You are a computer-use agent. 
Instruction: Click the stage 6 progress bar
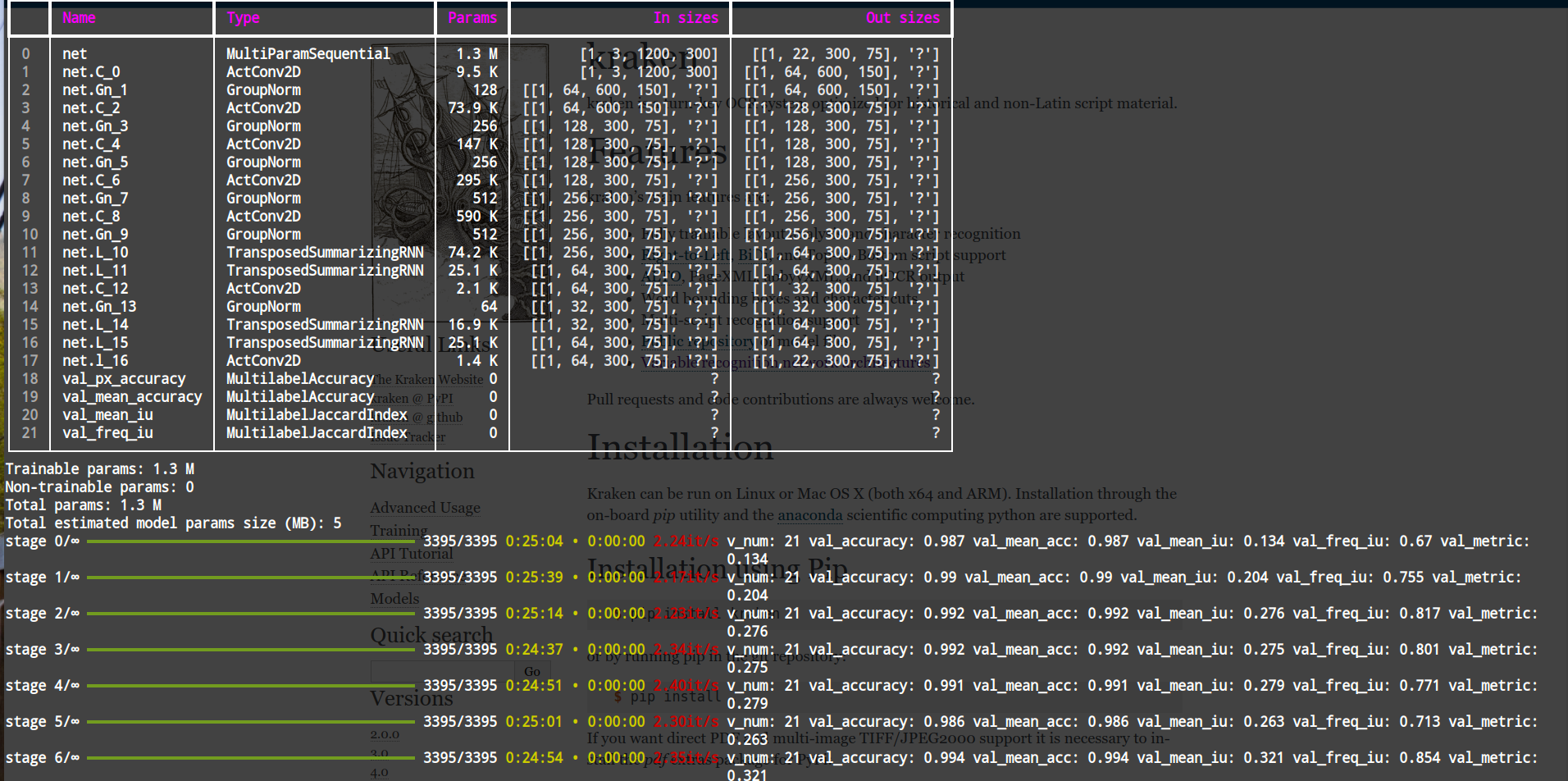tap(251, 758)
